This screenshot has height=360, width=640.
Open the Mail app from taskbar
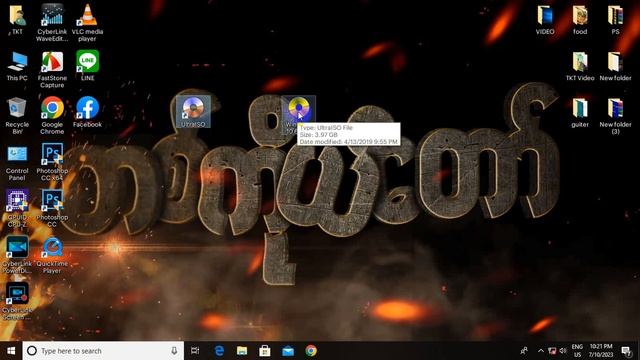coord(288,351)
